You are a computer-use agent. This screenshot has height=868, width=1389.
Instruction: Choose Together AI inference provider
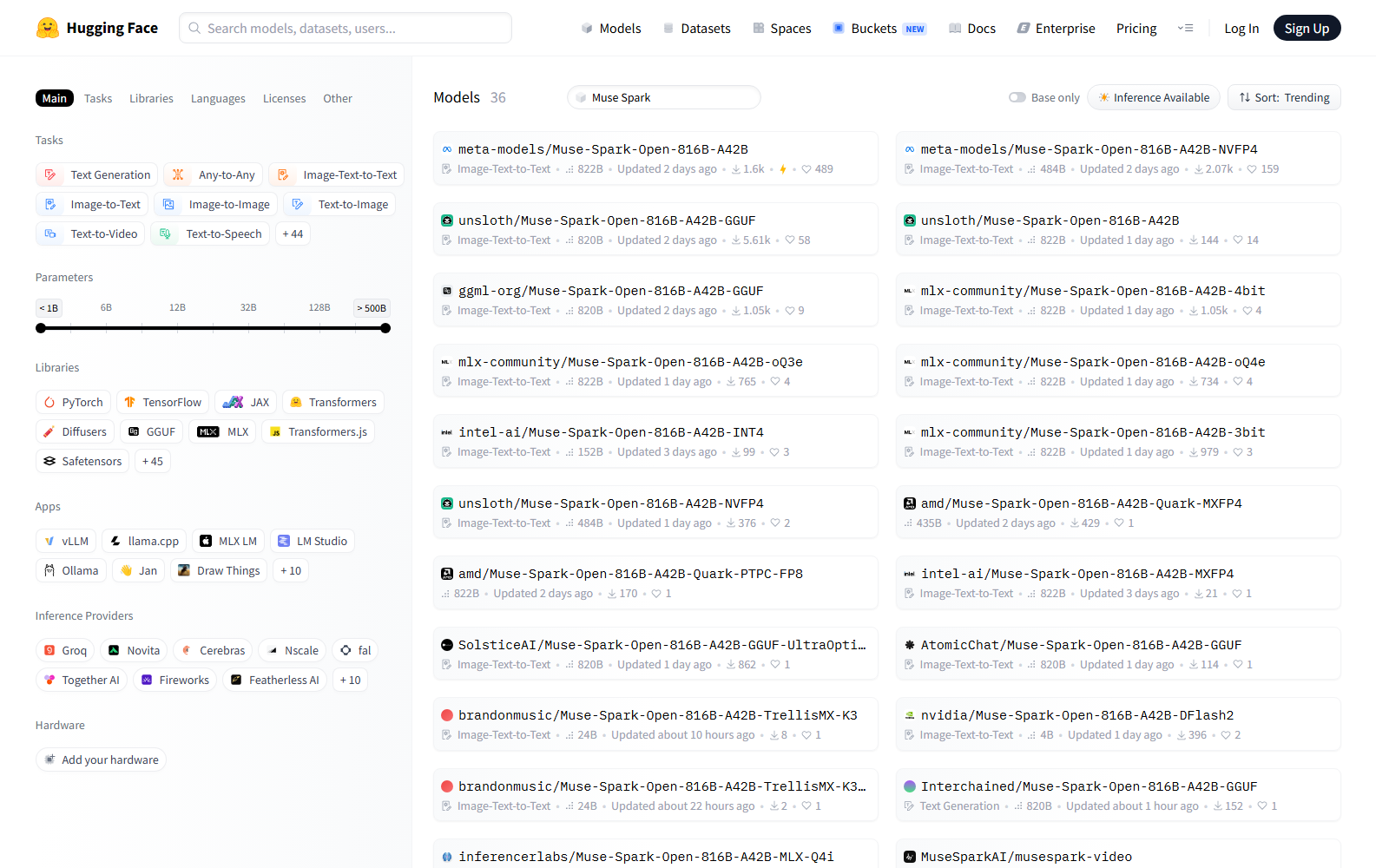coord(82,680)
